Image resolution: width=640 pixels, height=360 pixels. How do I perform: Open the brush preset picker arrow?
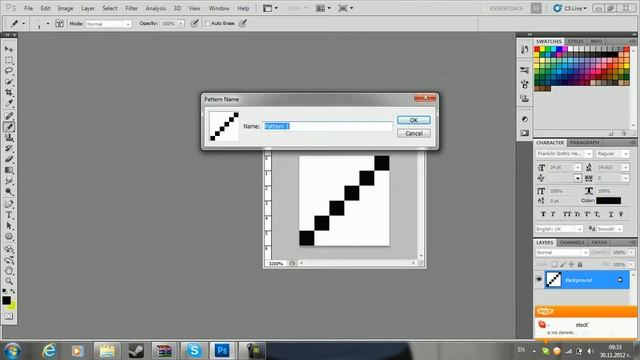tap(48, 24)
